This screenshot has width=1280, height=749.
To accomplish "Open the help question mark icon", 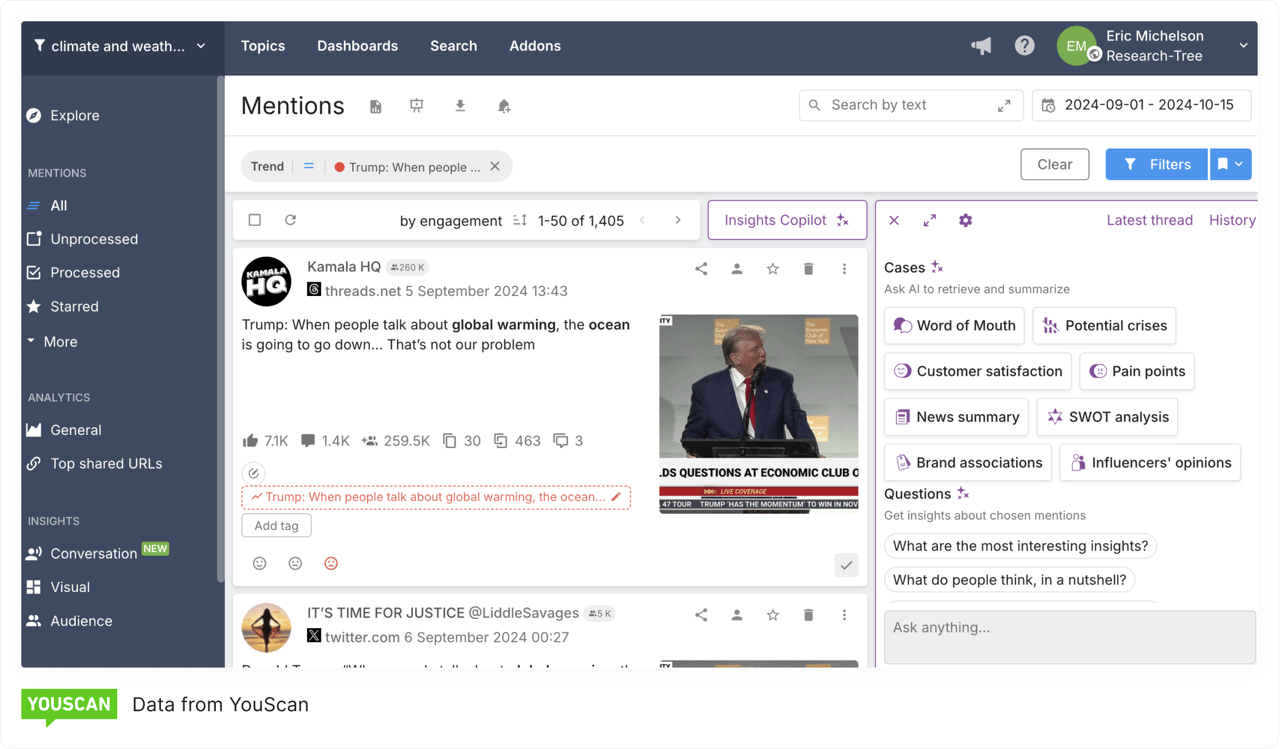I will (x=1024, y=46).
